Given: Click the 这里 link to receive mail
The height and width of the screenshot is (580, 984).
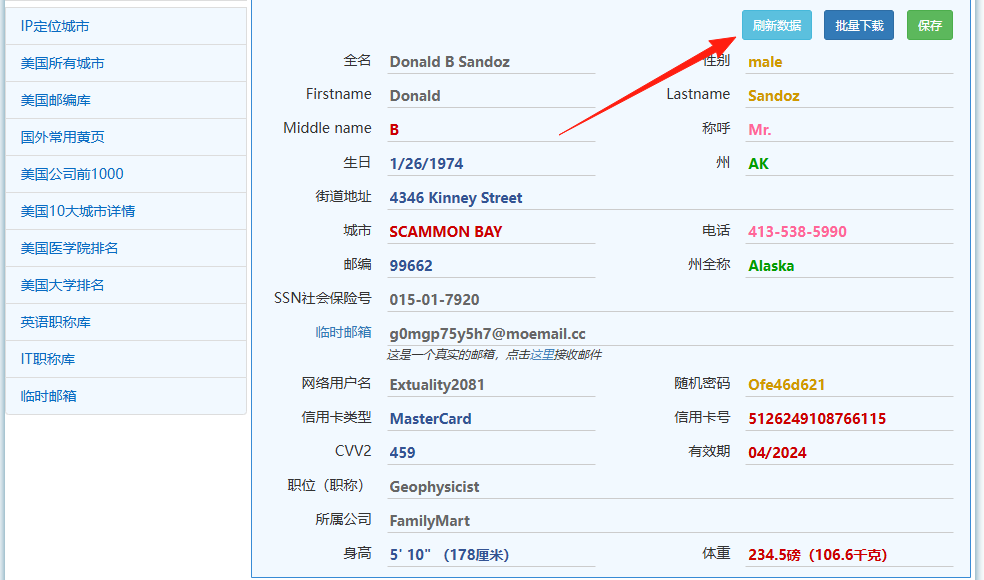Looking at the screenshot, I should (x=540, y=355).
